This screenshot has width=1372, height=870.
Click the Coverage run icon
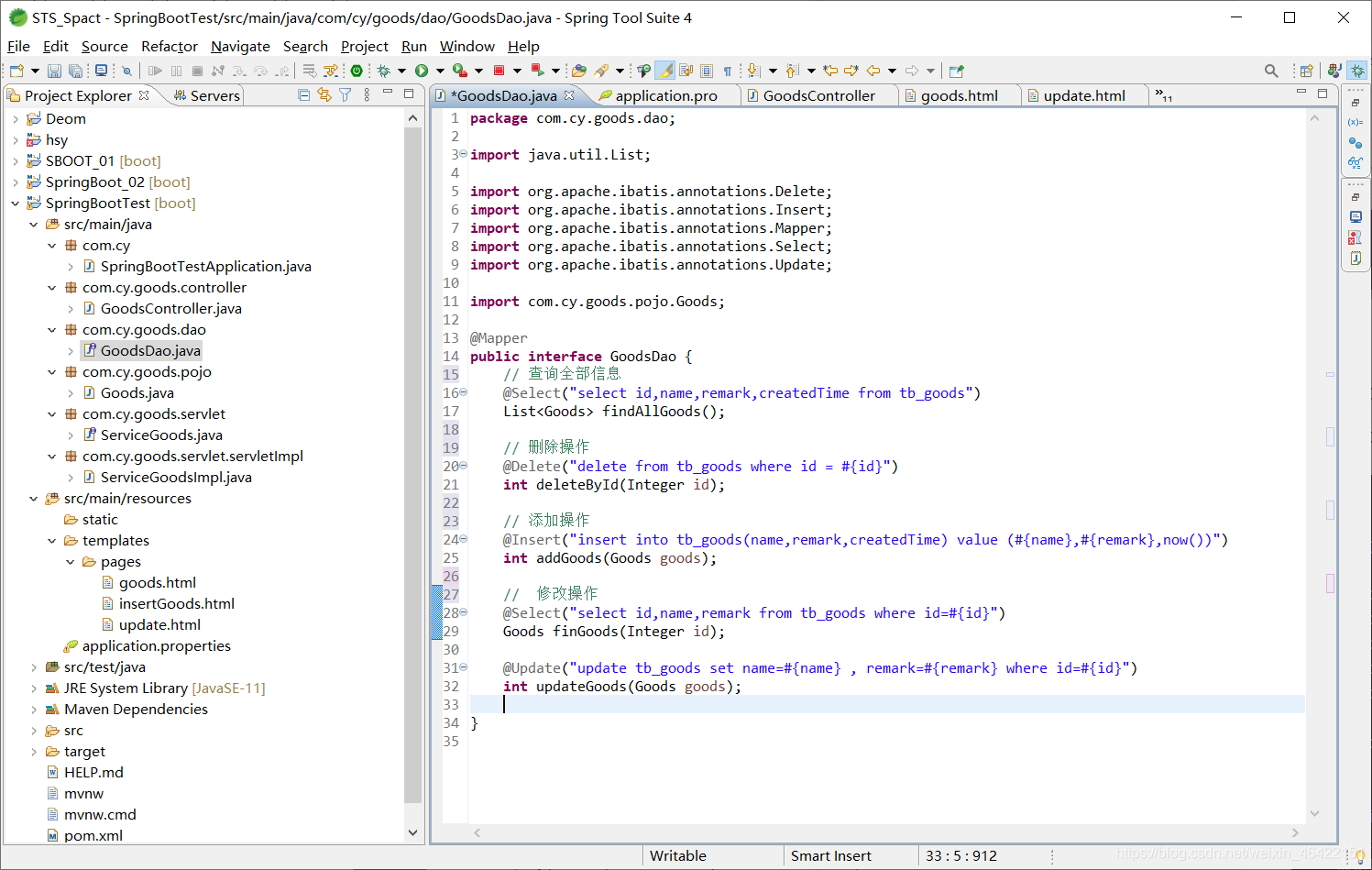tap(460, 71)
